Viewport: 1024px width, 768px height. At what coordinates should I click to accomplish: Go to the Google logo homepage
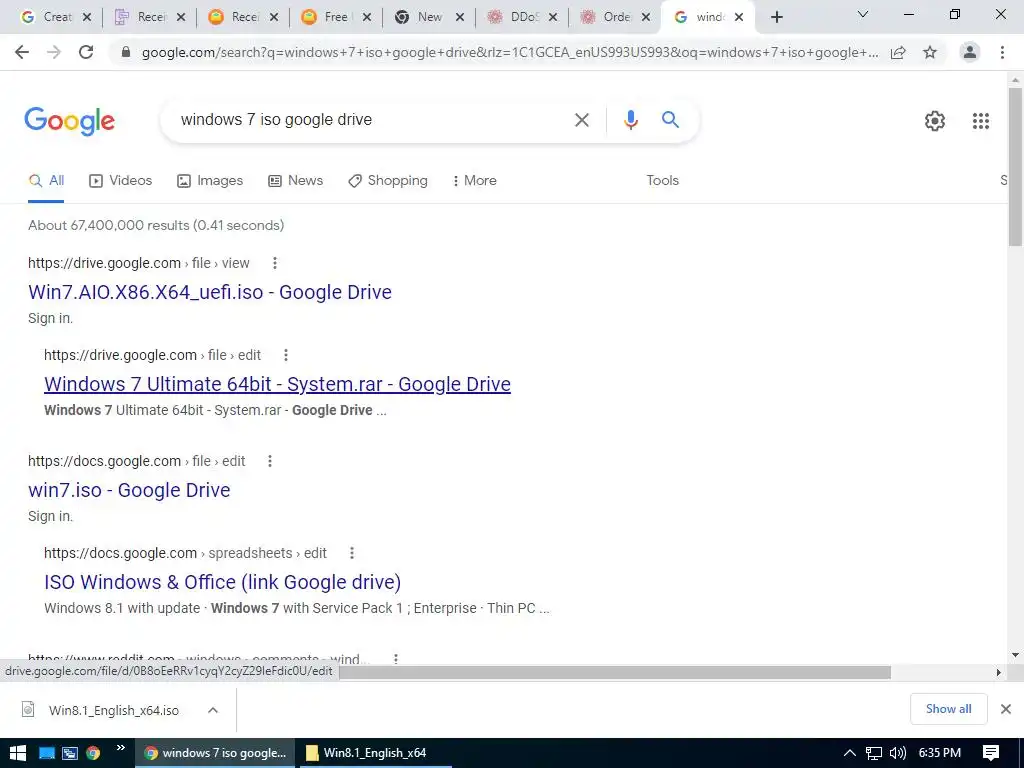(x=69, y=121)
